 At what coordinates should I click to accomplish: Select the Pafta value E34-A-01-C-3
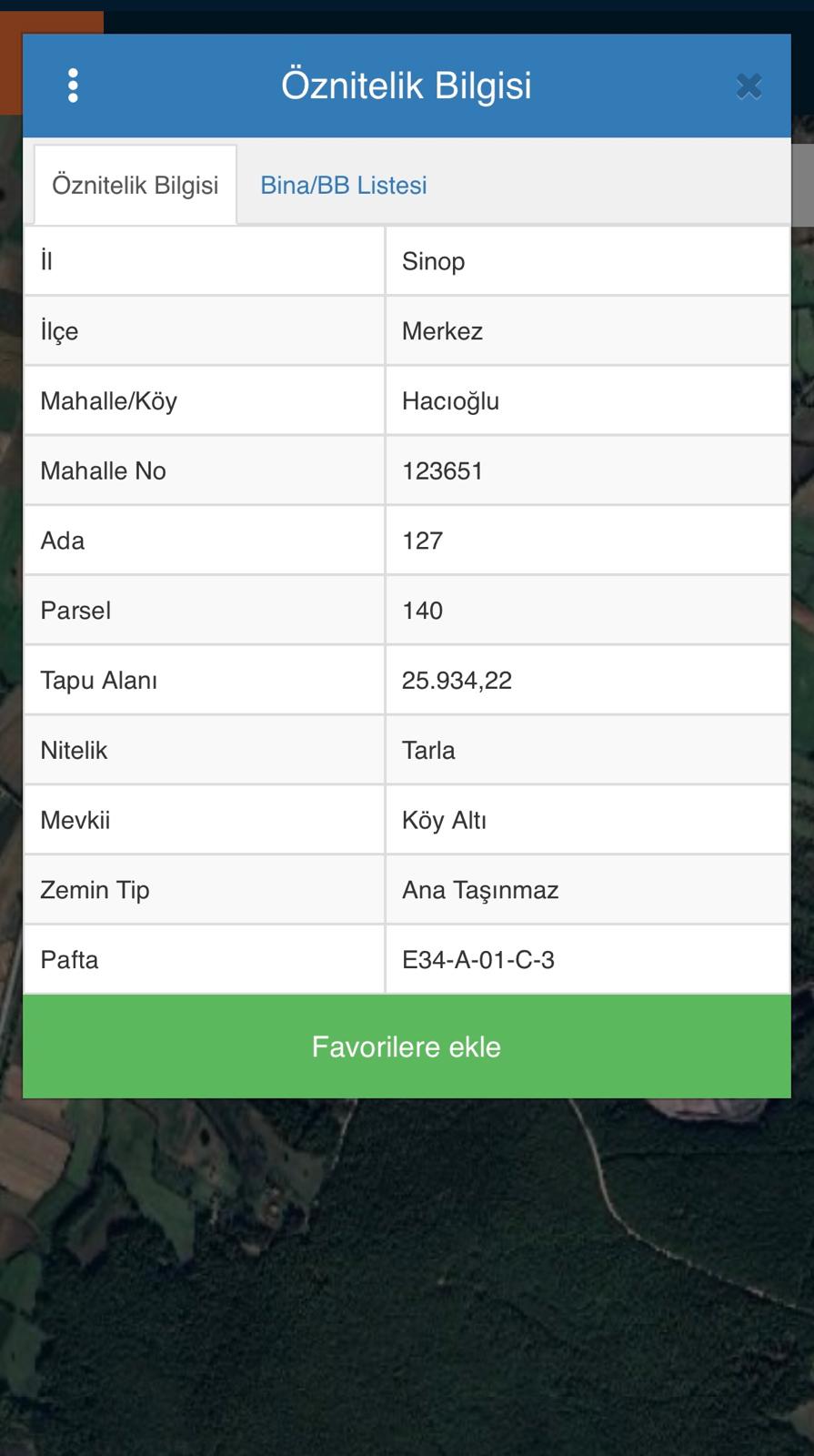pos(477,960)
